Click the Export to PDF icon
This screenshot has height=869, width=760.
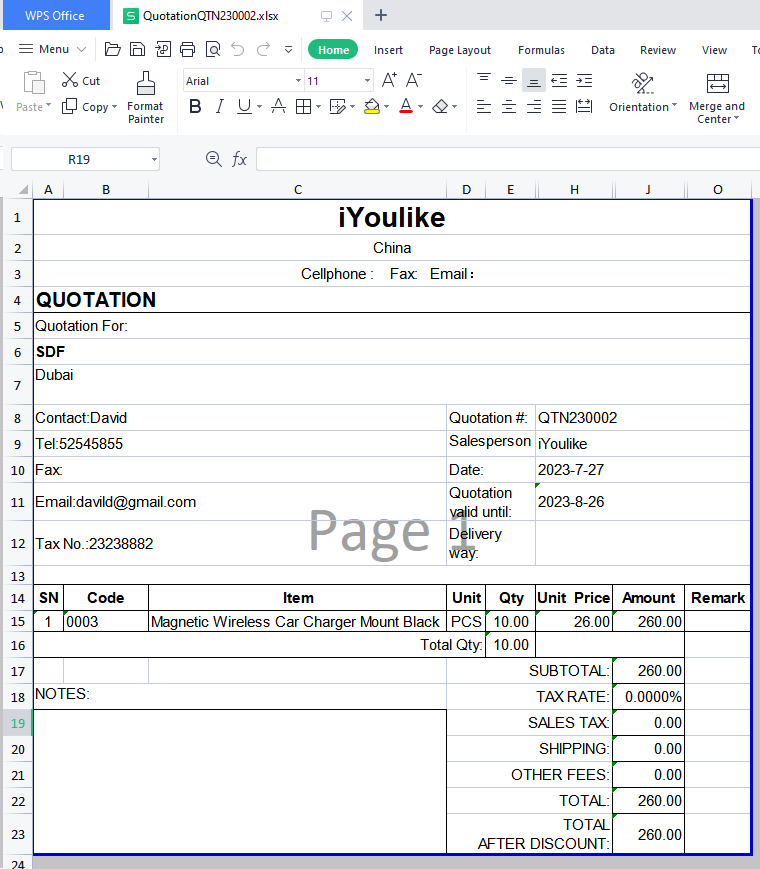[163, 49]
